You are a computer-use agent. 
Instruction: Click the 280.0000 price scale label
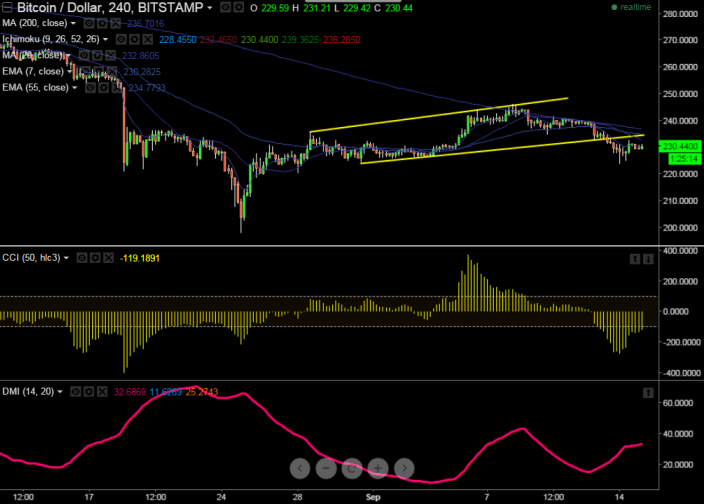pos(681,14)
